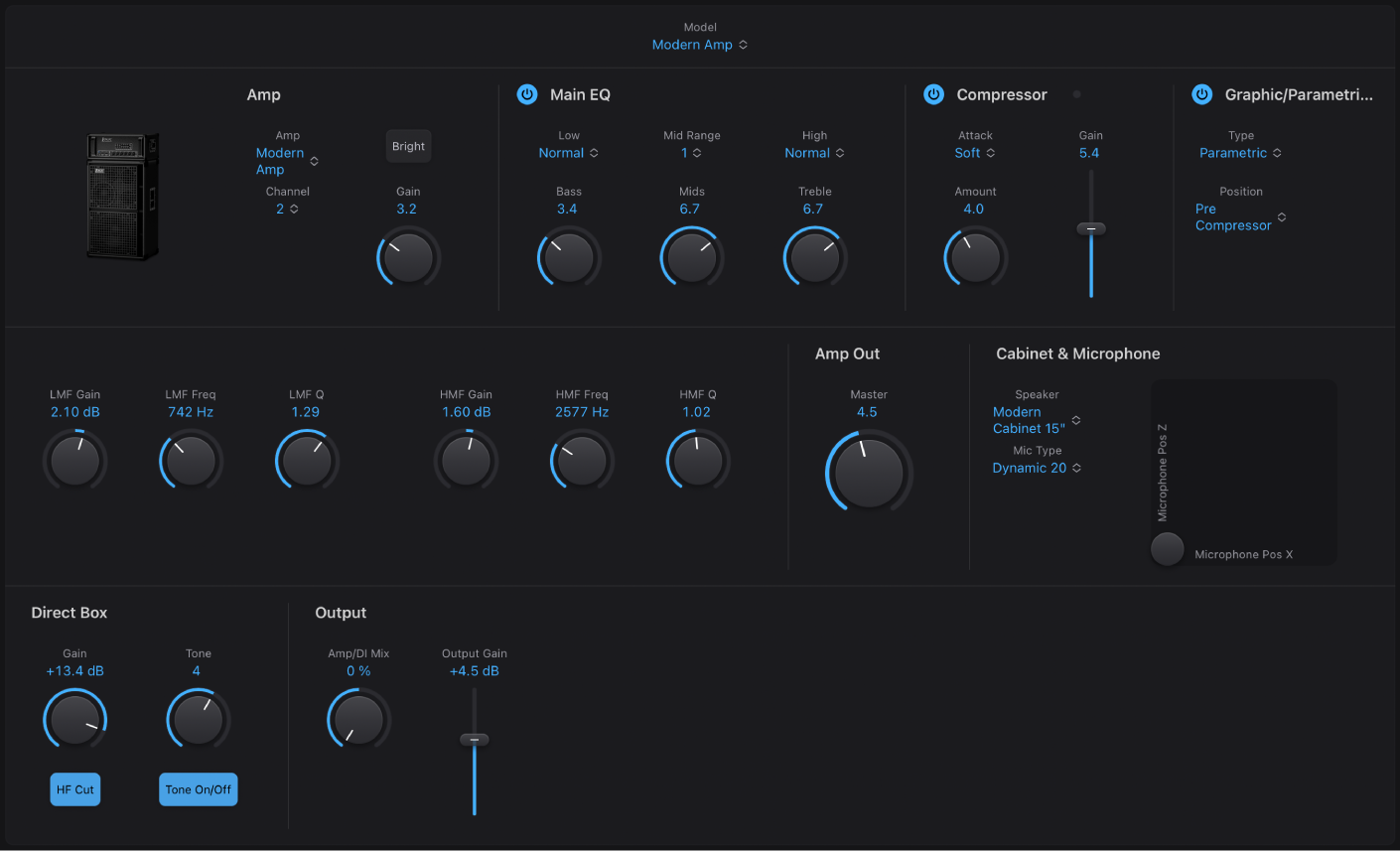
Task: Enable HF Cut in Direct Box
Action: 74,788
